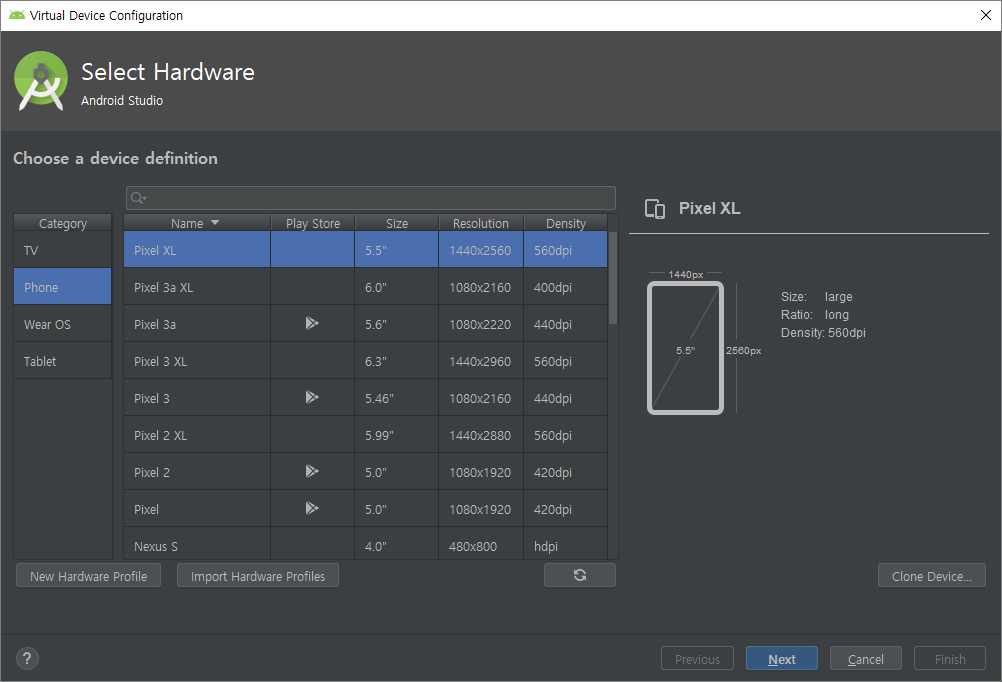Screen dimensions: 1002x682
Task: Click the 6.0" size cell
Action: (x=396, y=287)
